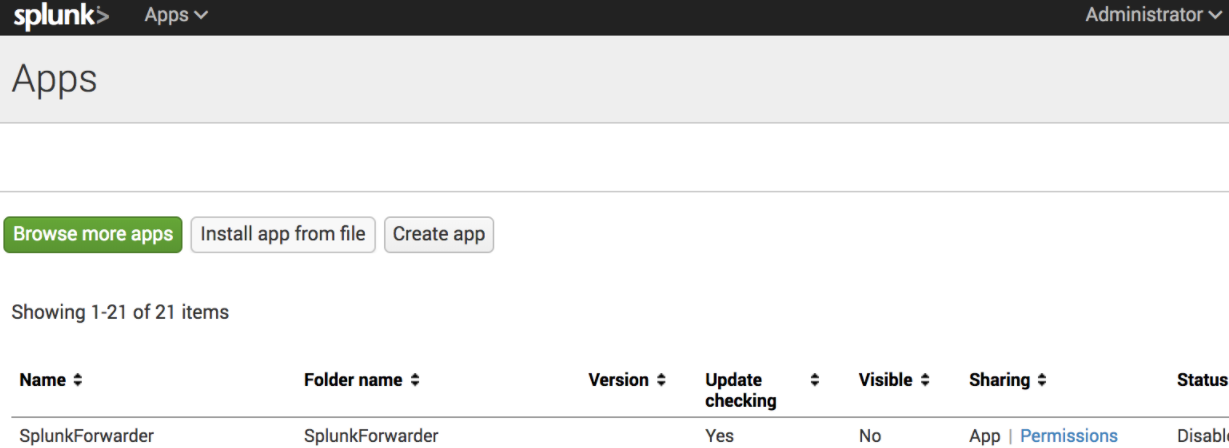Click the Apps page heading
The width and height of the screenshot is (1229, 448).
click(x=54, y=79)
